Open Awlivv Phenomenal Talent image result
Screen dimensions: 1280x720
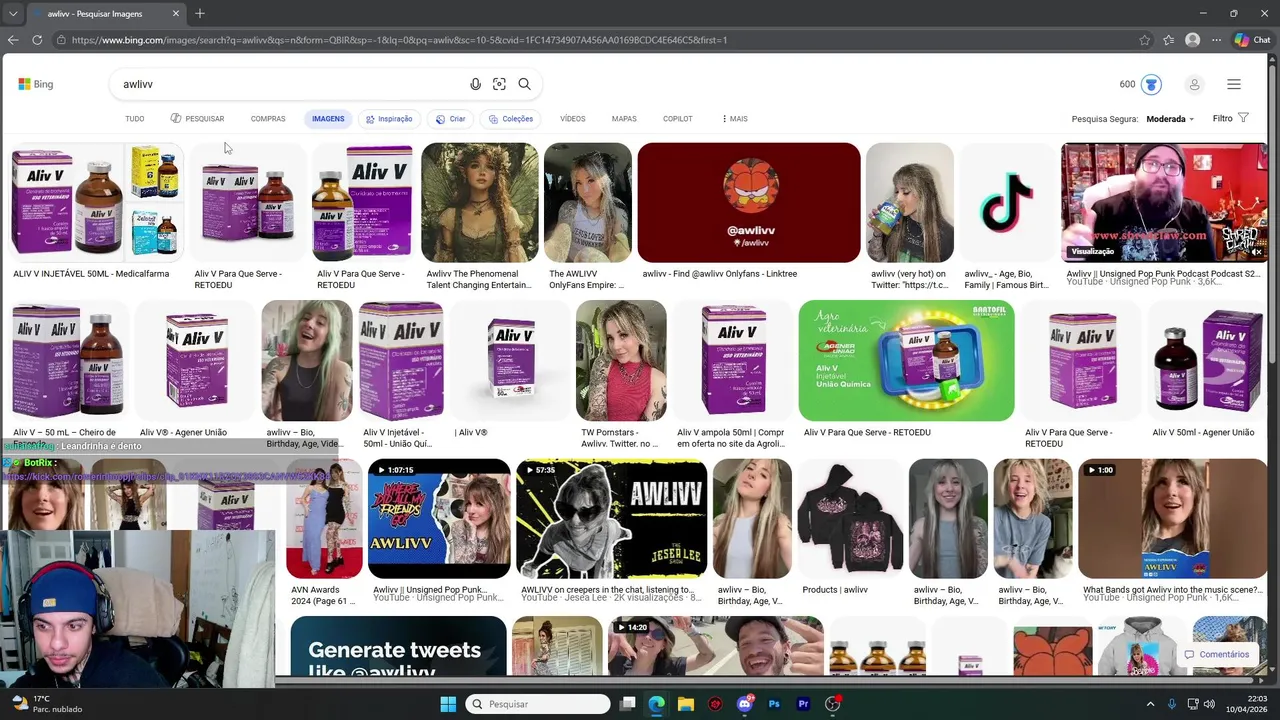tap(479, 203)
